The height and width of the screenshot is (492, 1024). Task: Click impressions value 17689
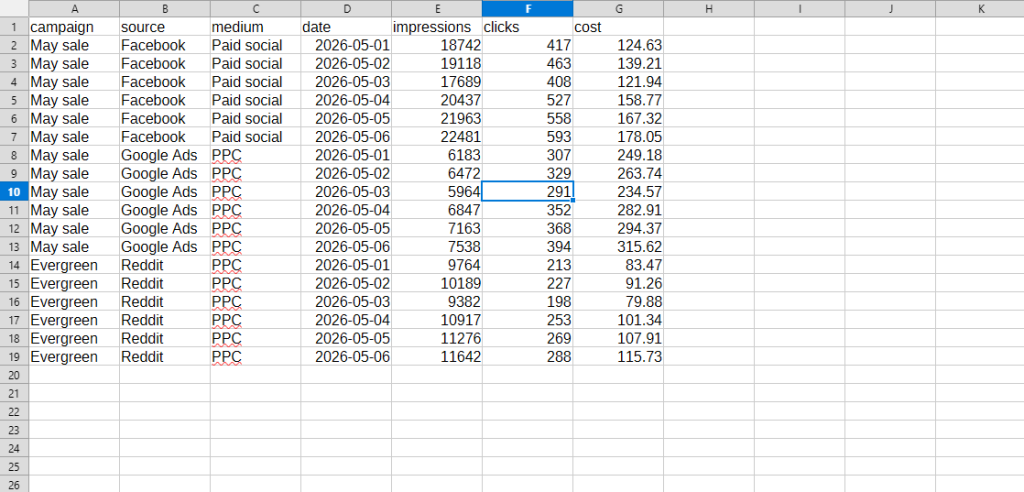coord(437,82)
